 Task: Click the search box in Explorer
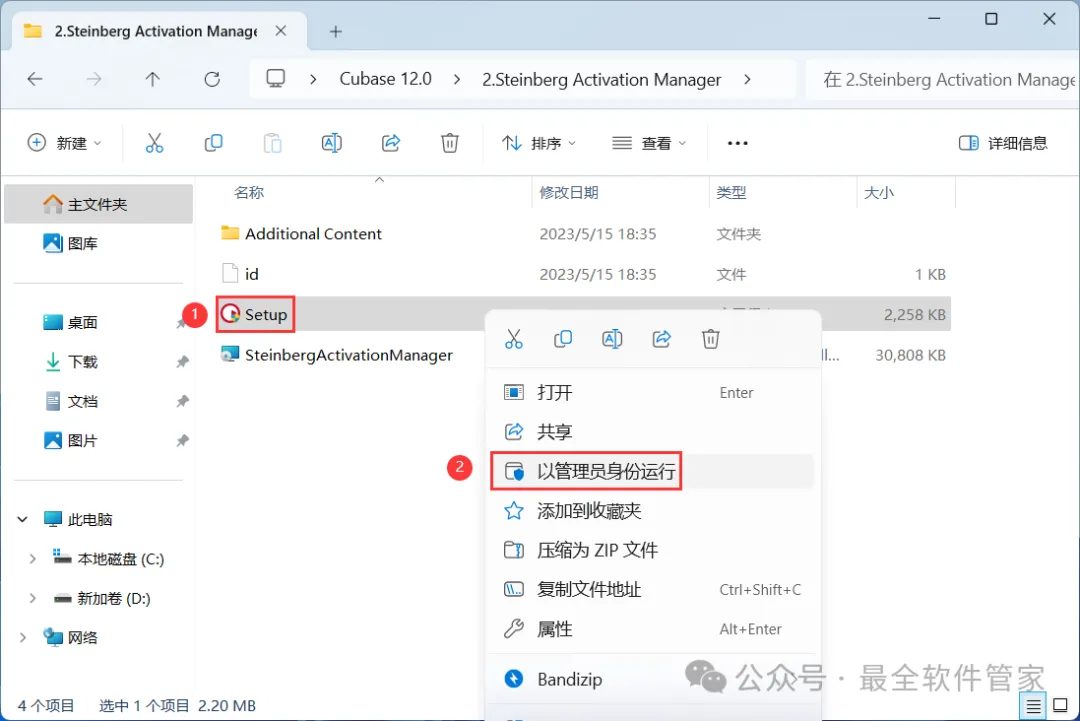(x=941, y=80)
